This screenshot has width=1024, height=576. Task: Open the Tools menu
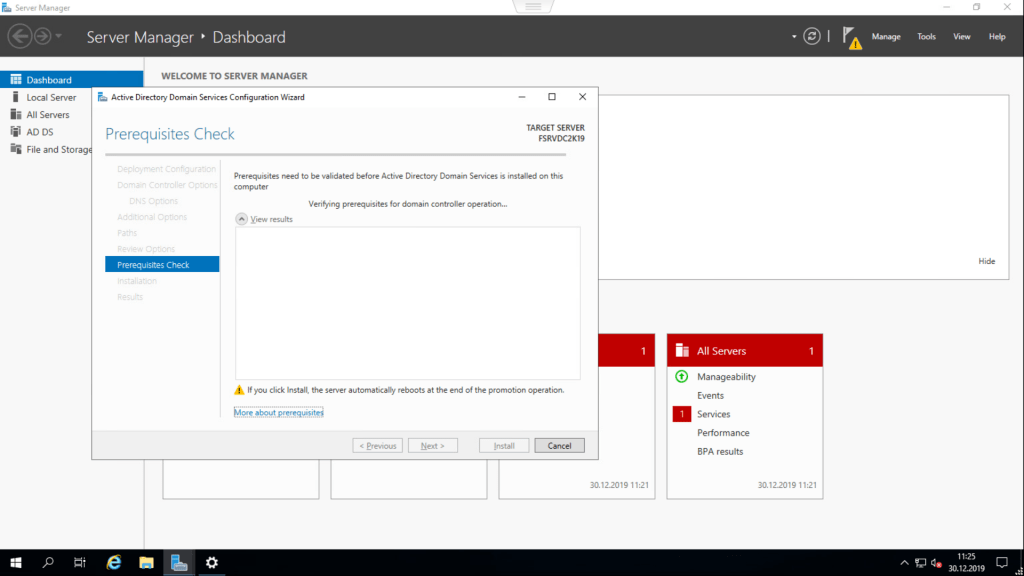[x=926, y=37]
